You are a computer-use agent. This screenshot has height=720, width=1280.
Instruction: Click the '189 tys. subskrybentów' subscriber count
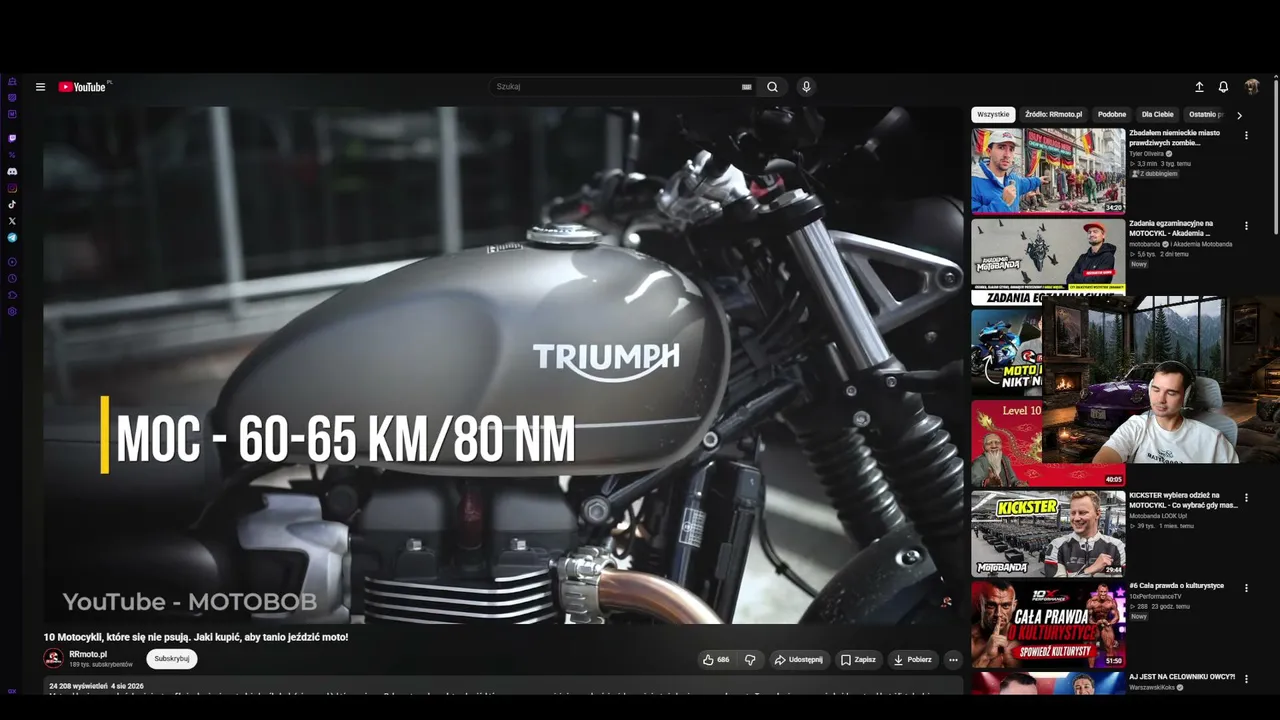(101, 665)
